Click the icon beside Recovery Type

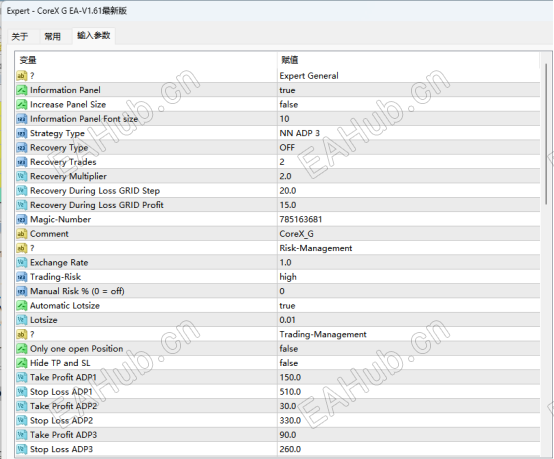click(22, 148)
